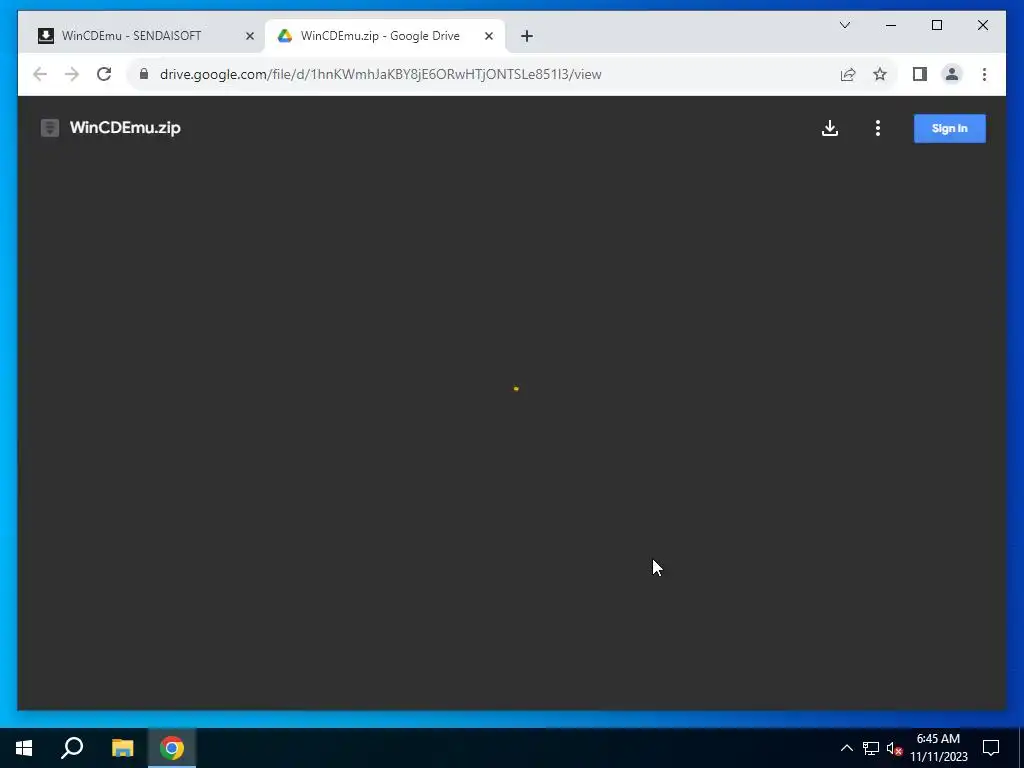This screenshot has height=768, width=1024.
Task: Select the WinCDEmu.zip - Google Drive tab
Action: 385,36
